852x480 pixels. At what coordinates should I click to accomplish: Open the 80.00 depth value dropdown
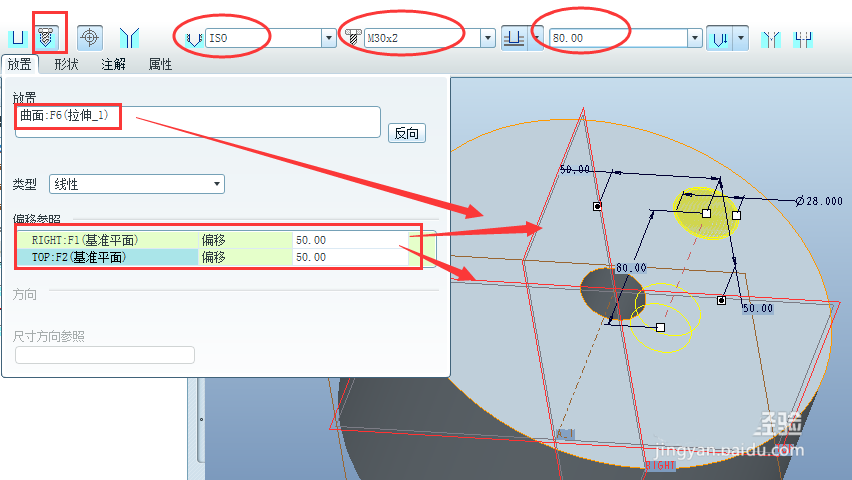pyautogui.click(x=694, y=38)
